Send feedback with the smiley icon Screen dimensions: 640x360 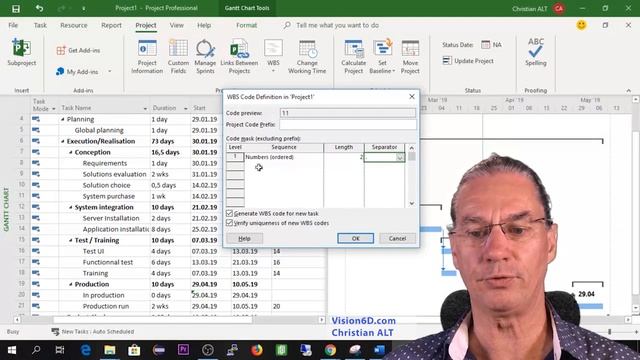pyautogui.click(x=581, y=25)
